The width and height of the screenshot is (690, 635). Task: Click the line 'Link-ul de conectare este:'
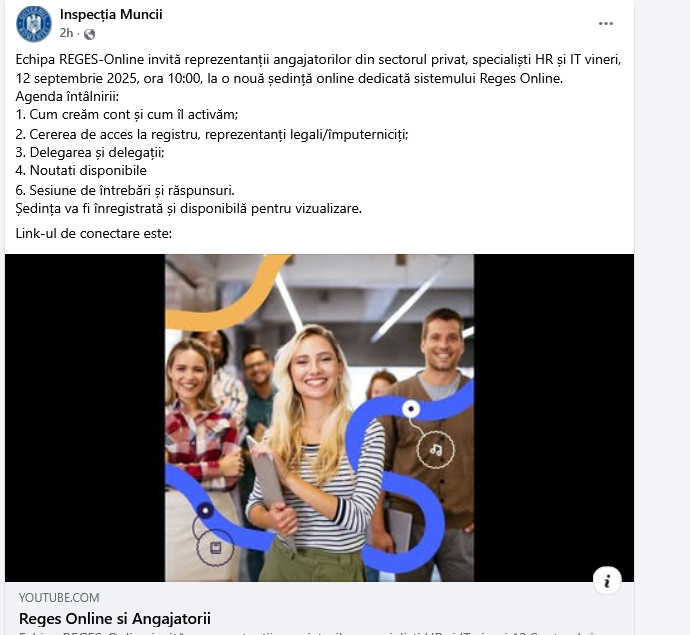click(94, 233)
